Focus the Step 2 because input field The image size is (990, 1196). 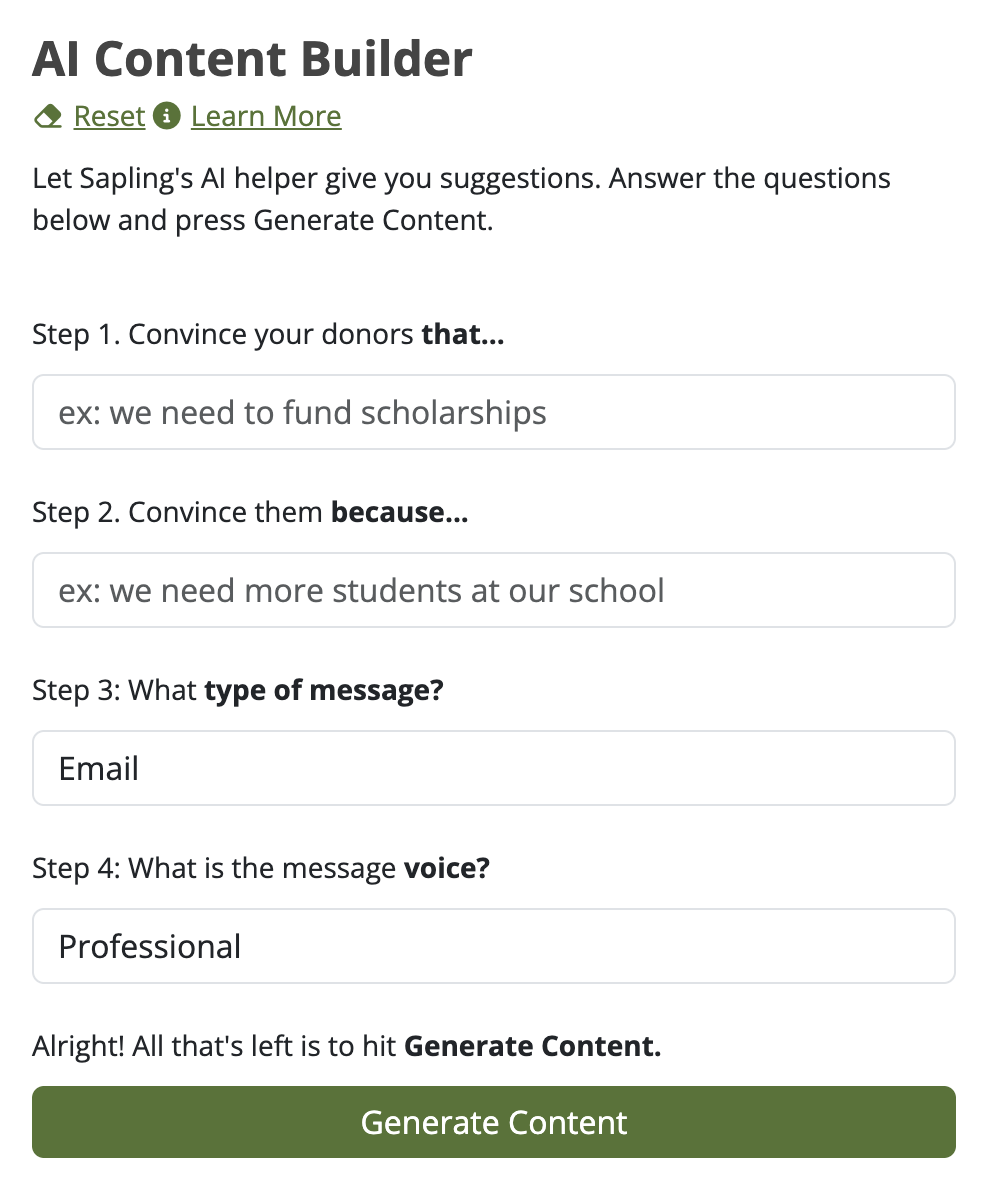493,590
